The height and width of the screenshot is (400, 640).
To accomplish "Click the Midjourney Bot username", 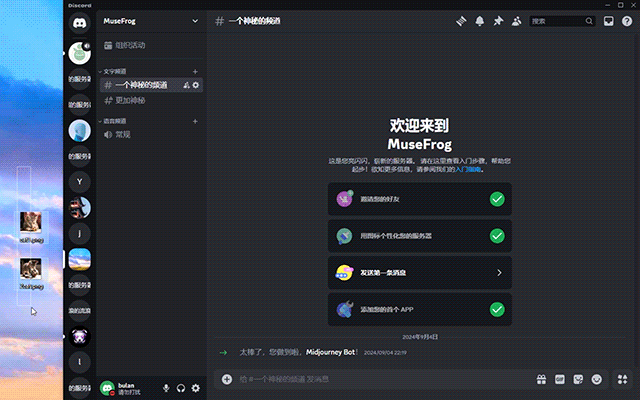I will click(330, 352).
